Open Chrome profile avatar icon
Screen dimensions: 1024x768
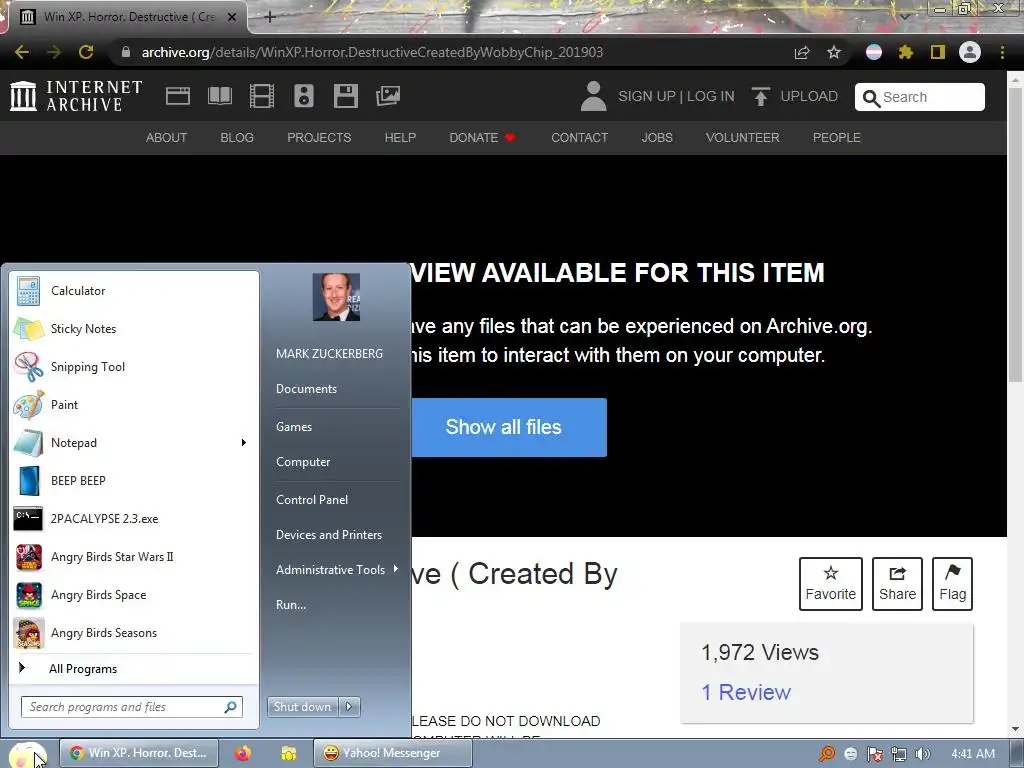[x=970, y=52]
